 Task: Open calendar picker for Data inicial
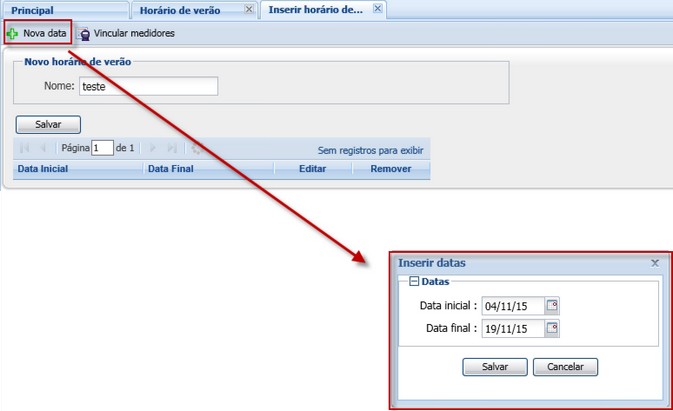(x=552, y=305)
